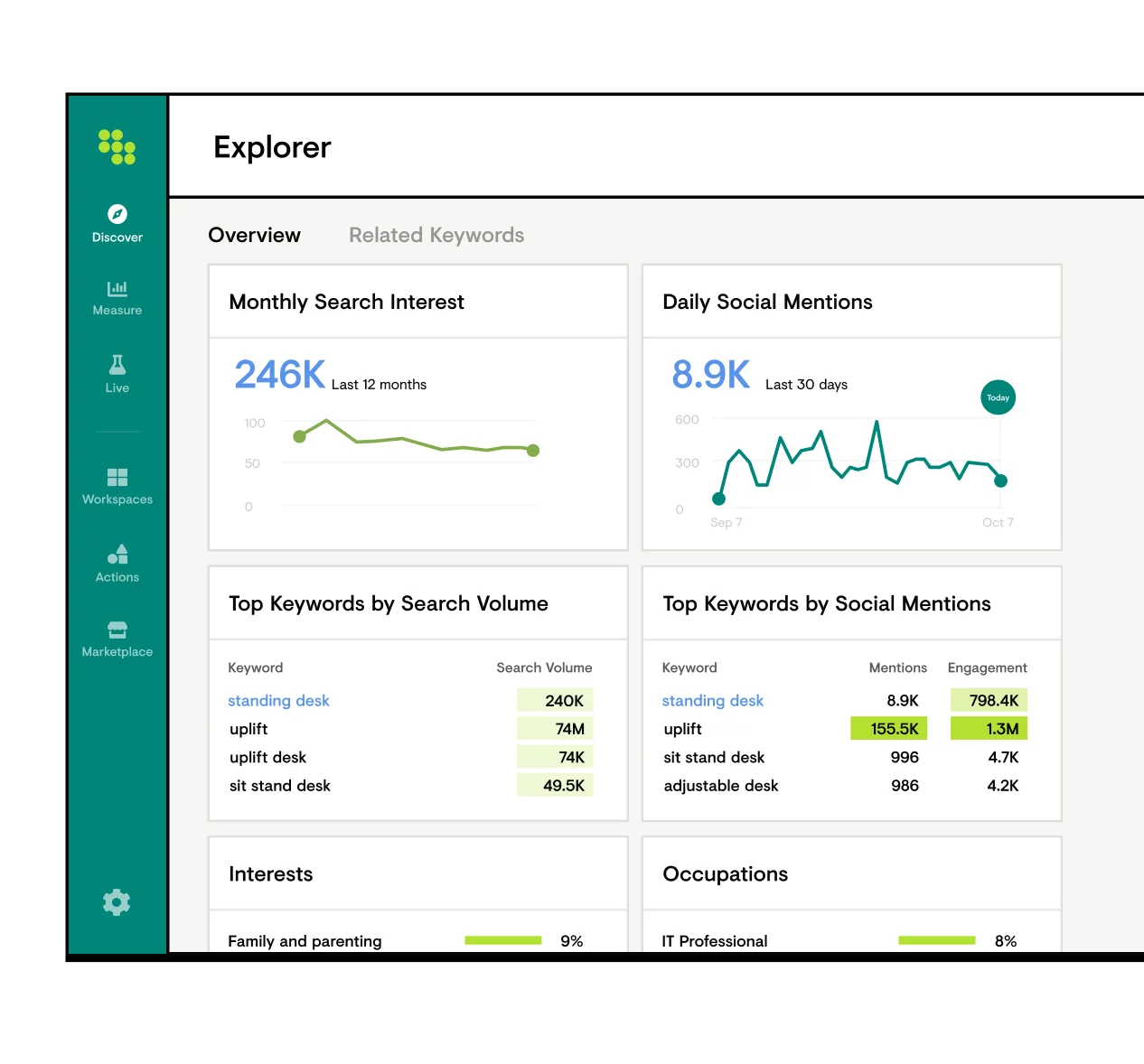The width and height of the screenshot is (1144, 1064).
Task: Open standing desk link in Search Volume table
Action: (278, 701)
